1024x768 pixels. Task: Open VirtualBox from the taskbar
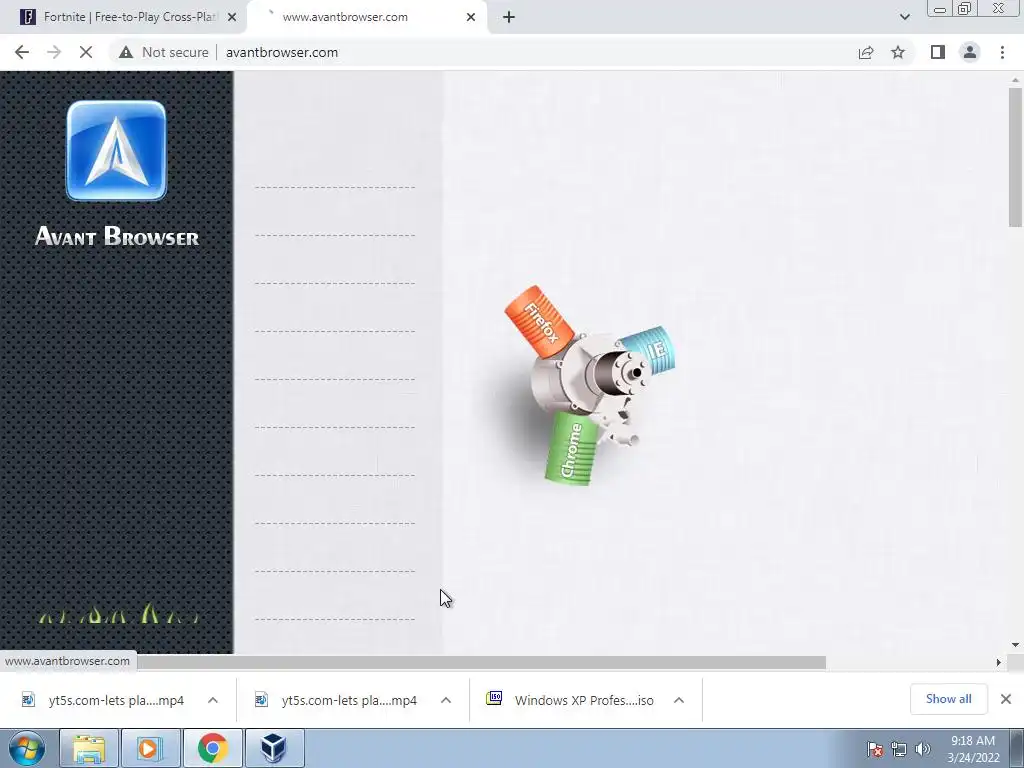click(x=273, y=748)
